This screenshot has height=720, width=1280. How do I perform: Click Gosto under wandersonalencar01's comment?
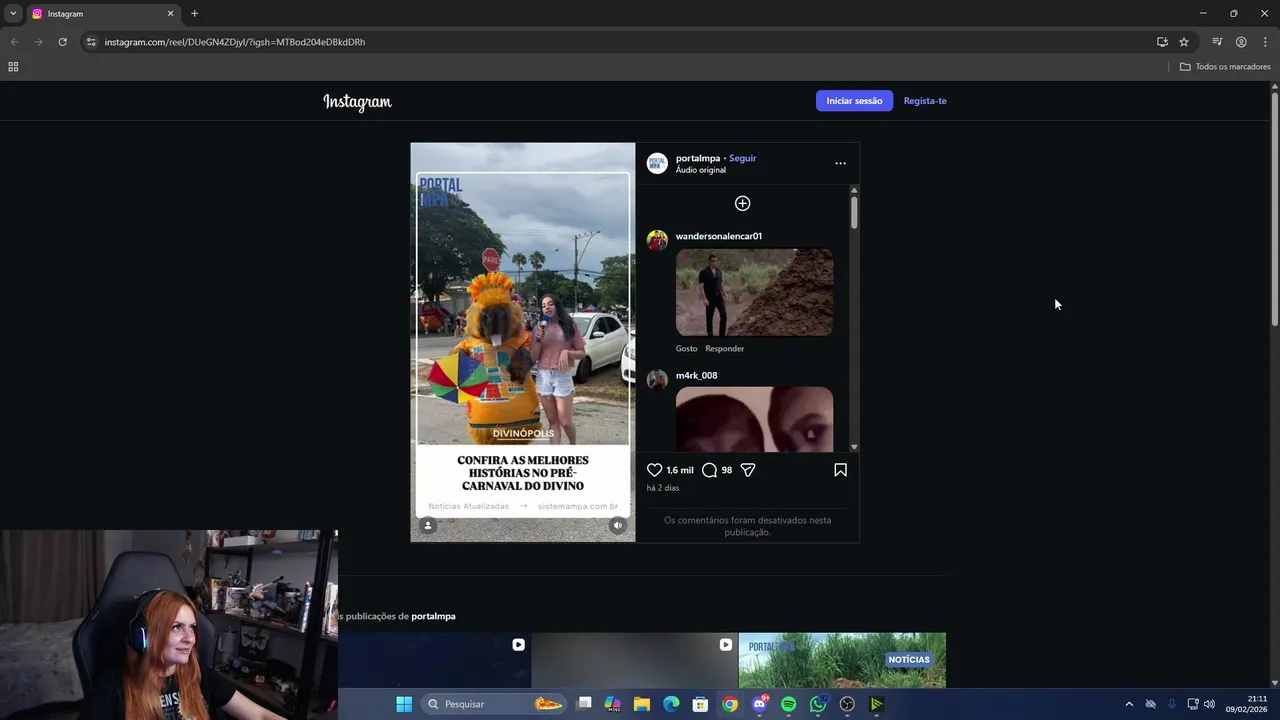(x=686, y=349)
